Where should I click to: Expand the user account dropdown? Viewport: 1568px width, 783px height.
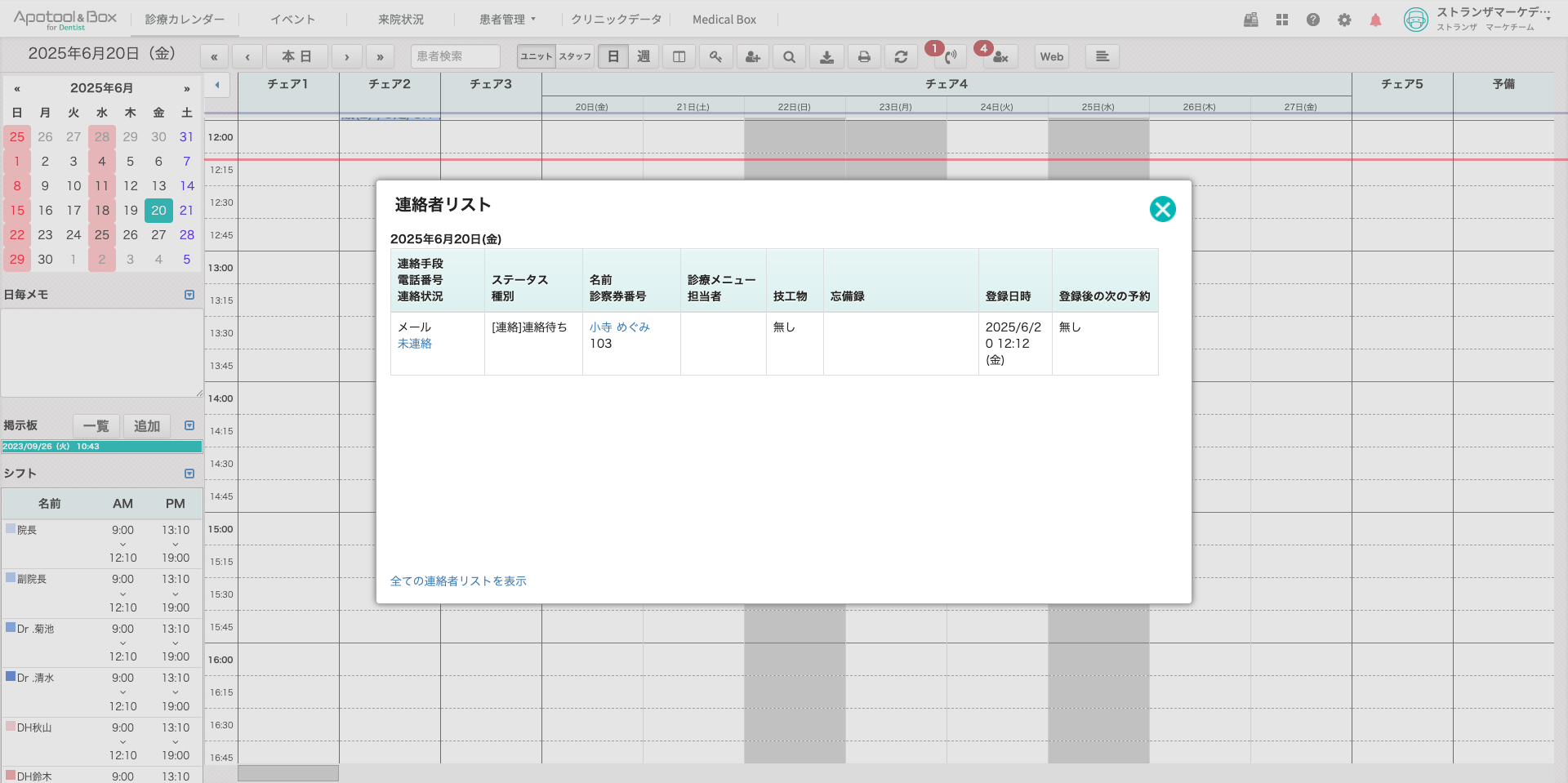coord(1547,18)
